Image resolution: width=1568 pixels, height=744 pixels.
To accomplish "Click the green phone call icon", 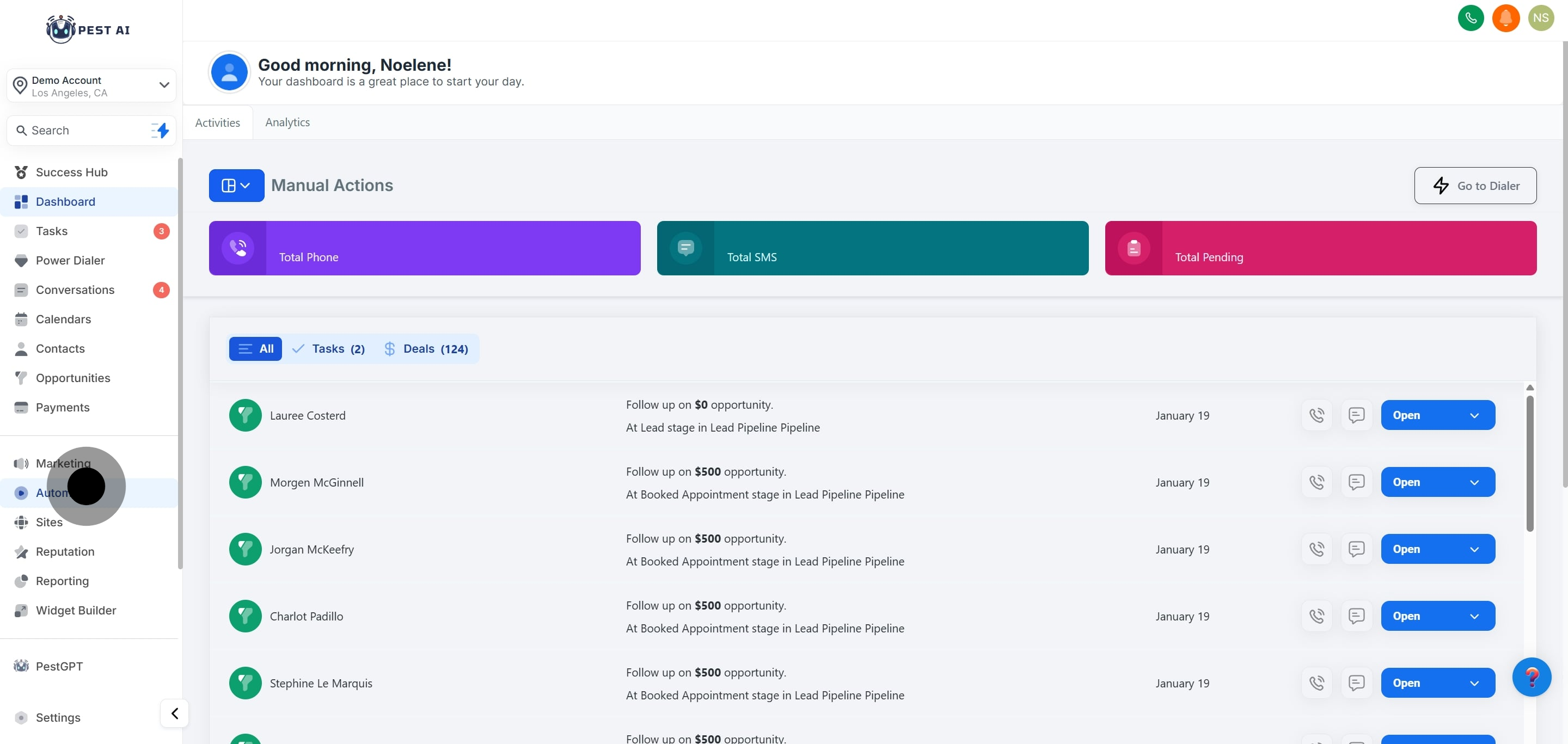I will pyautogui.click(x=1471, y=17).
